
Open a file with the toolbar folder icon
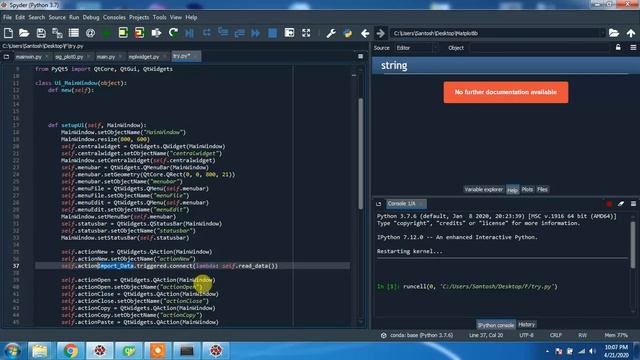[24, 33]
